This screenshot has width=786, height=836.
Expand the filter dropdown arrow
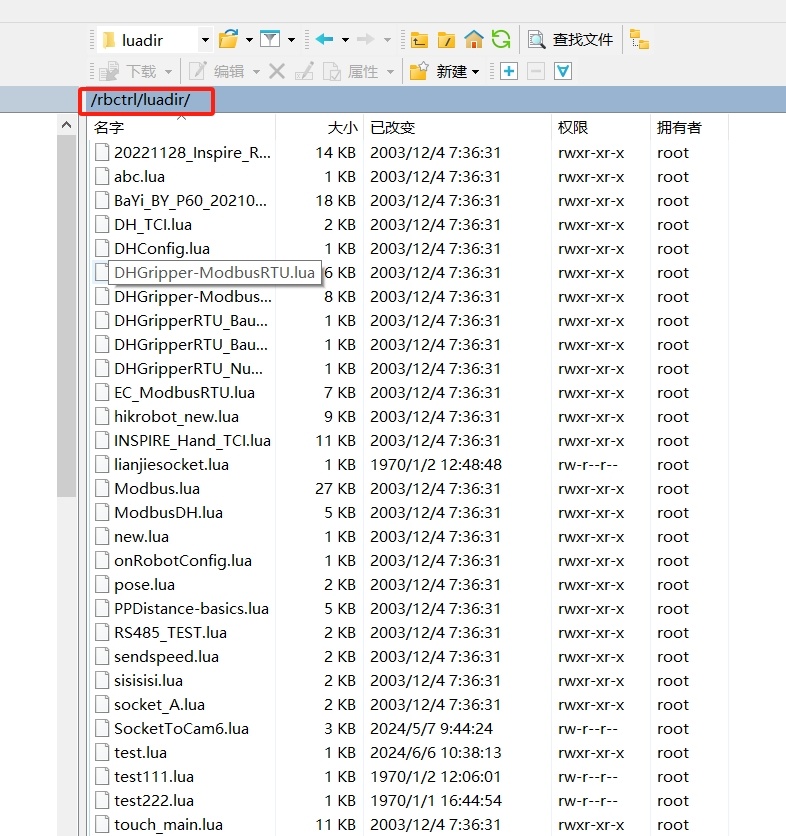291,40
